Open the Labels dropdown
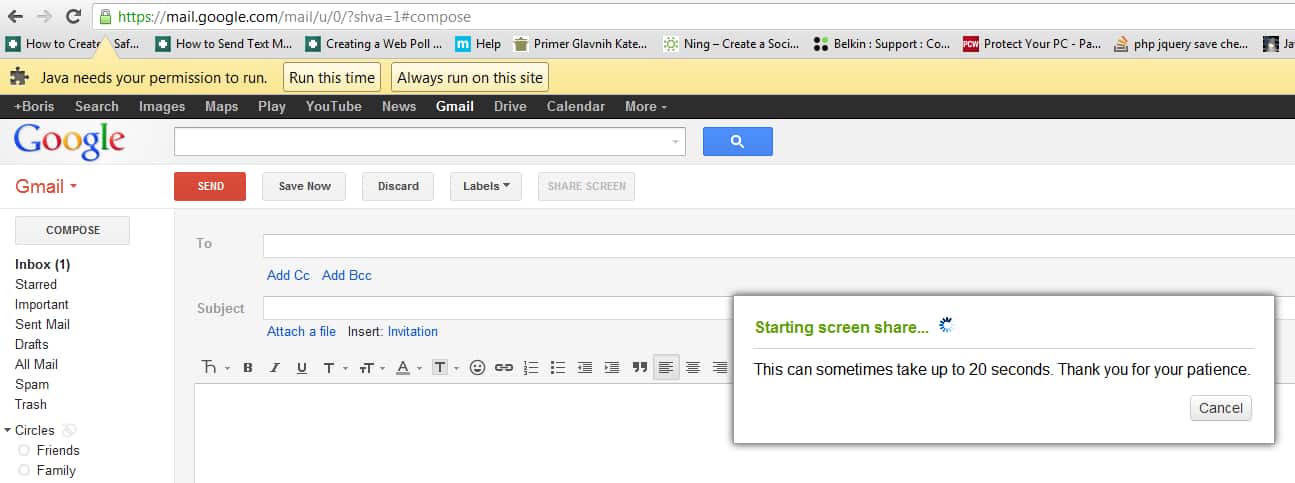This screenshot has height=483, width=1295. [485, 186]
